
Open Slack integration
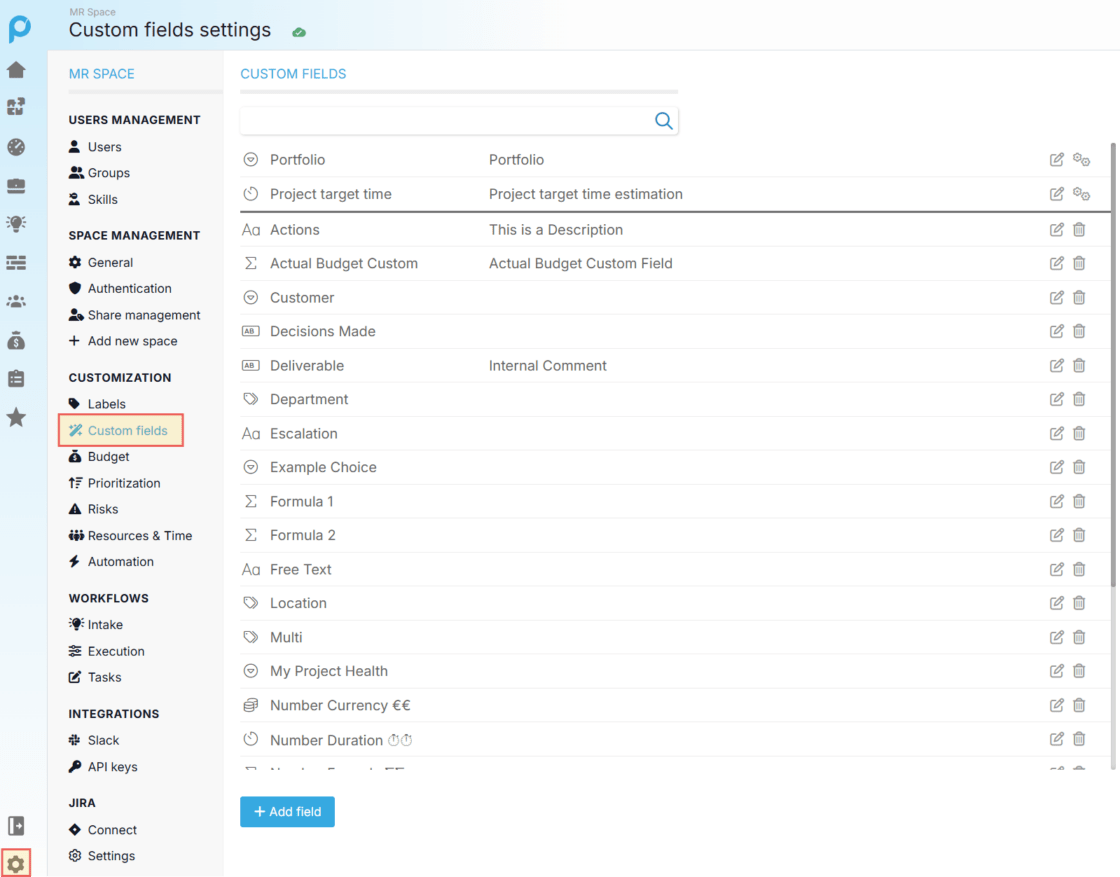coord(94,740)
